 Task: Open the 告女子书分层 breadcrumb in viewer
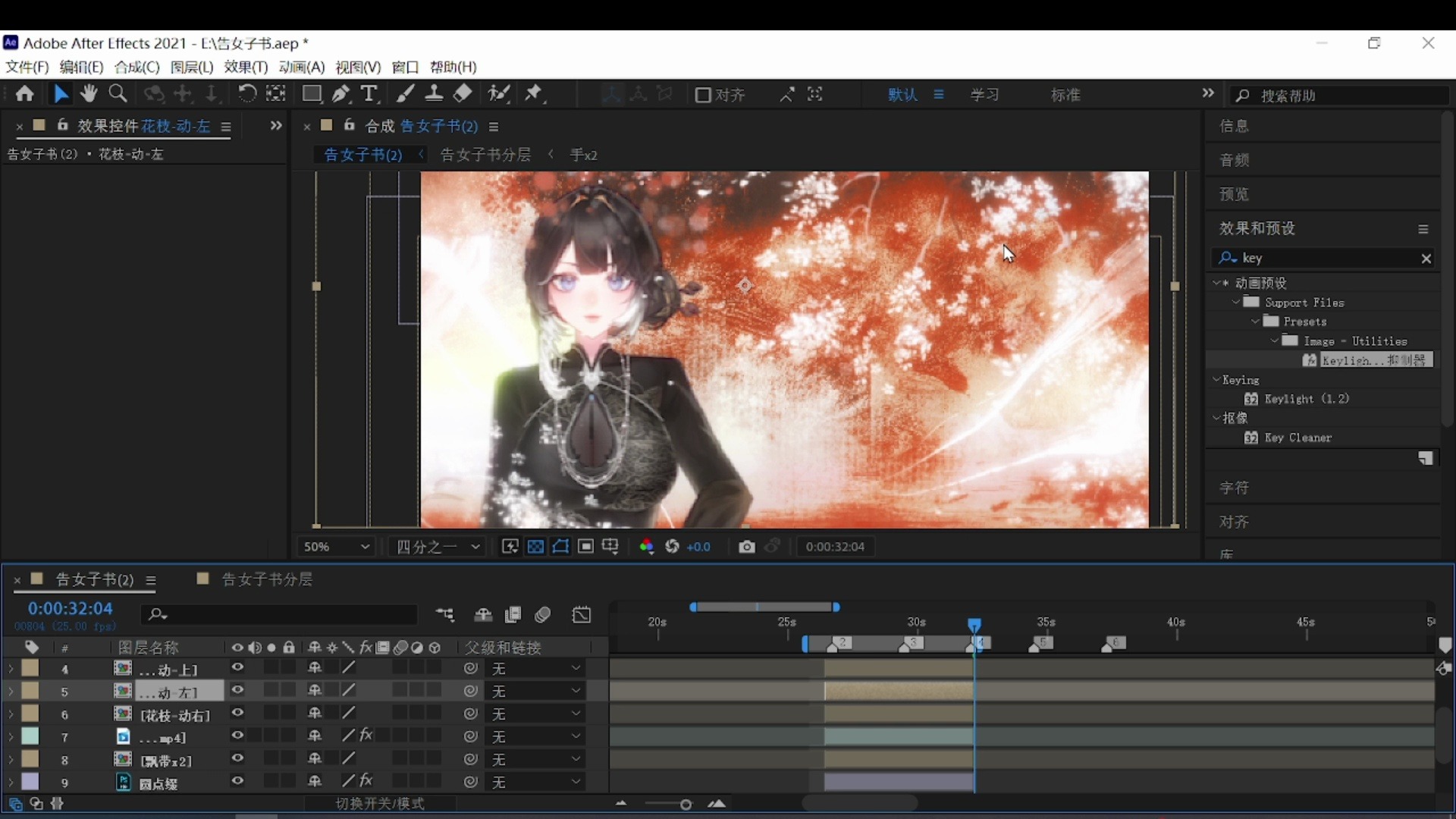coord(485,155)
